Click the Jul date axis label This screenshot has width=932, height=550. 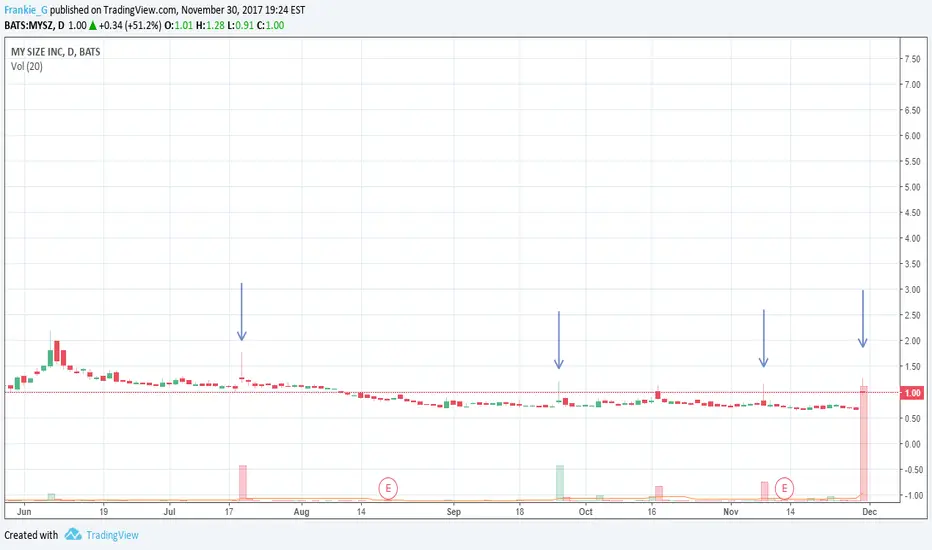(169, 511)
